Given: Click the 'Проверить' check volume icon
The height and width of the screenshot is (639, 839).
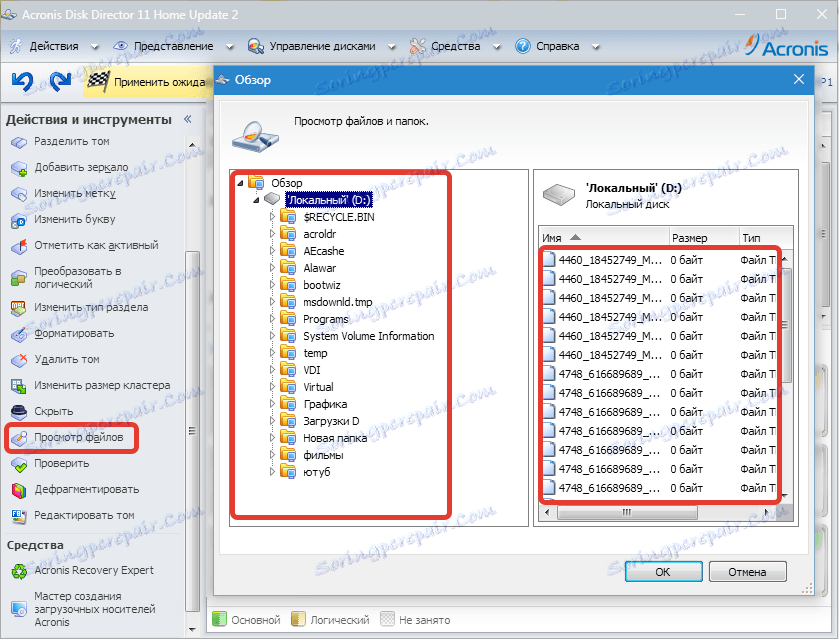Looking at the screenshot, I should [x=19, y=465].
